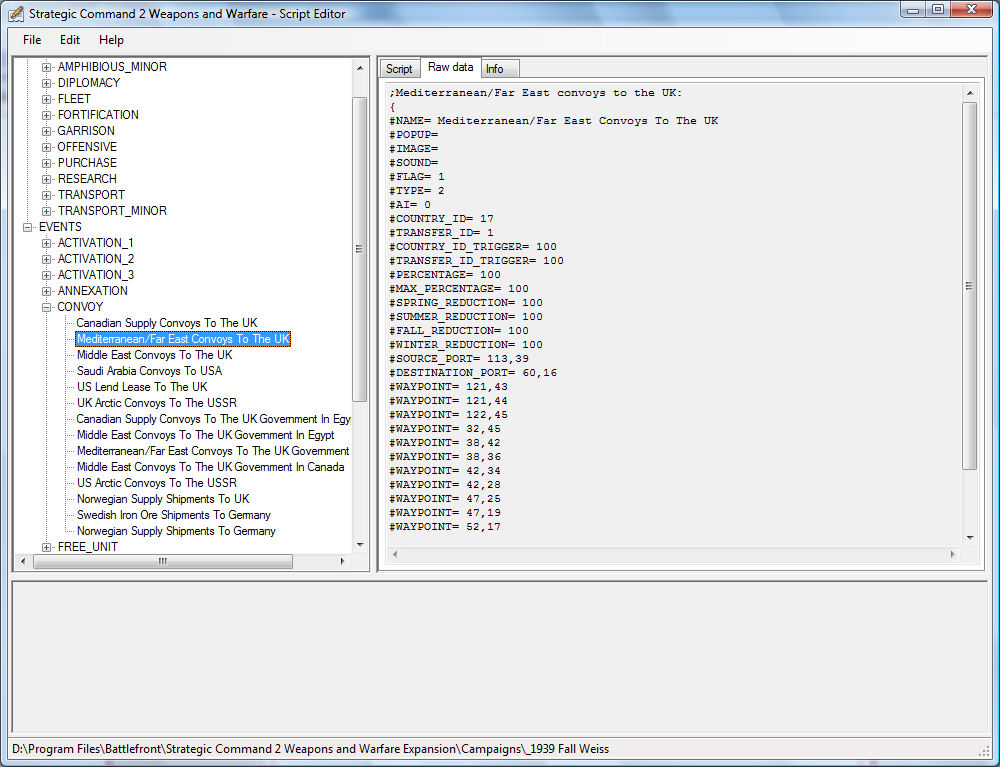Expand the TRANSPORT_MINOR tree node
This screenshot has width=1000, height=767.
point(47,211)
